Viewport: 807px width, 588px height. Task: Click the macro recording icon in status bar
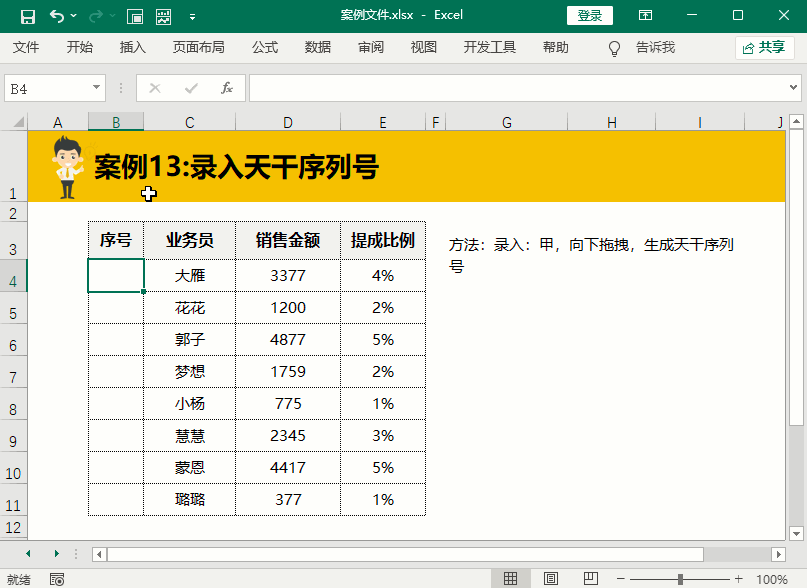(57, 579)
